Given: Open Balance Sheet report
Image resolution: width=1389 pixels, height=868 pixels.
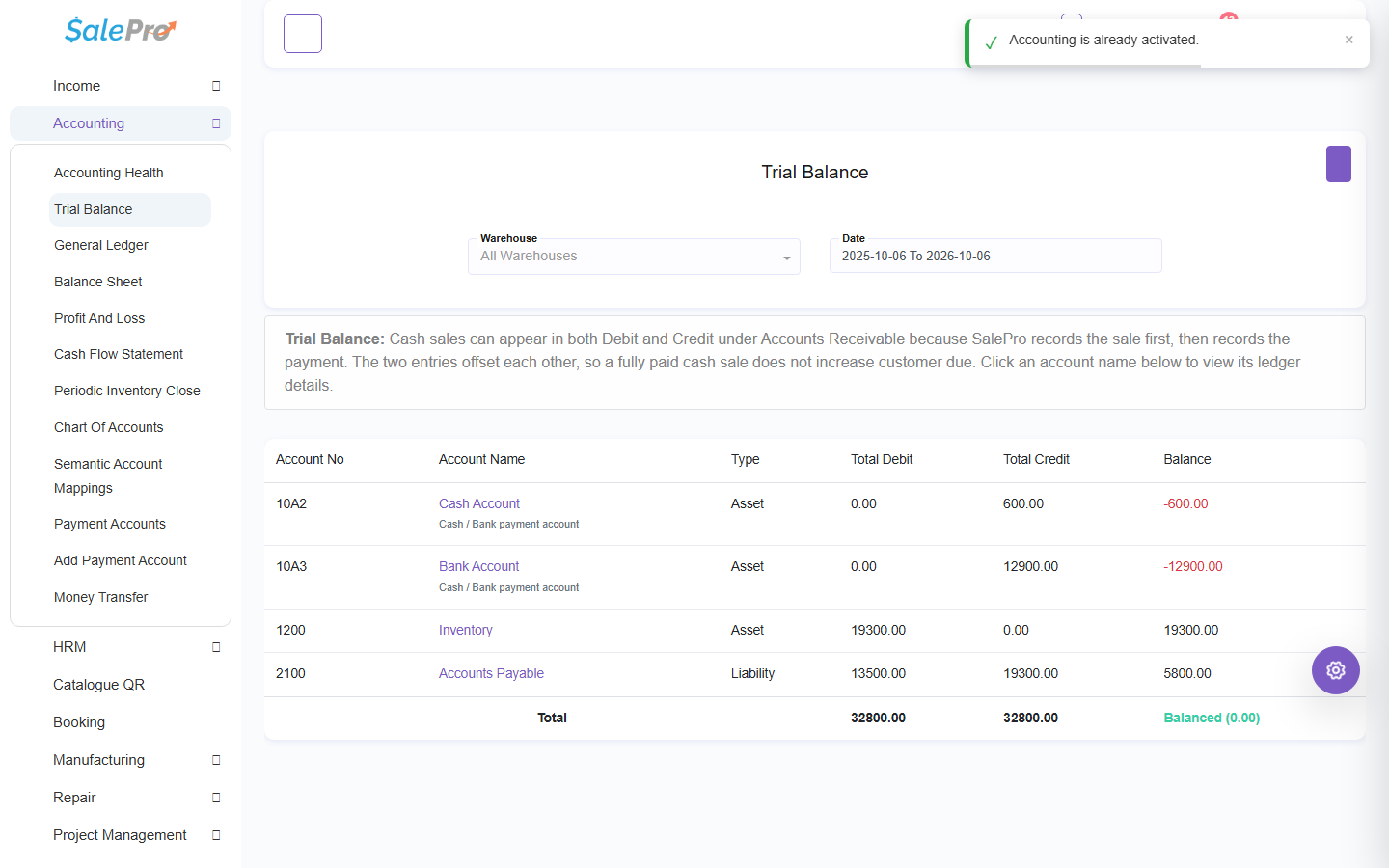Looking at the screenshot, I should click(98, 282).
